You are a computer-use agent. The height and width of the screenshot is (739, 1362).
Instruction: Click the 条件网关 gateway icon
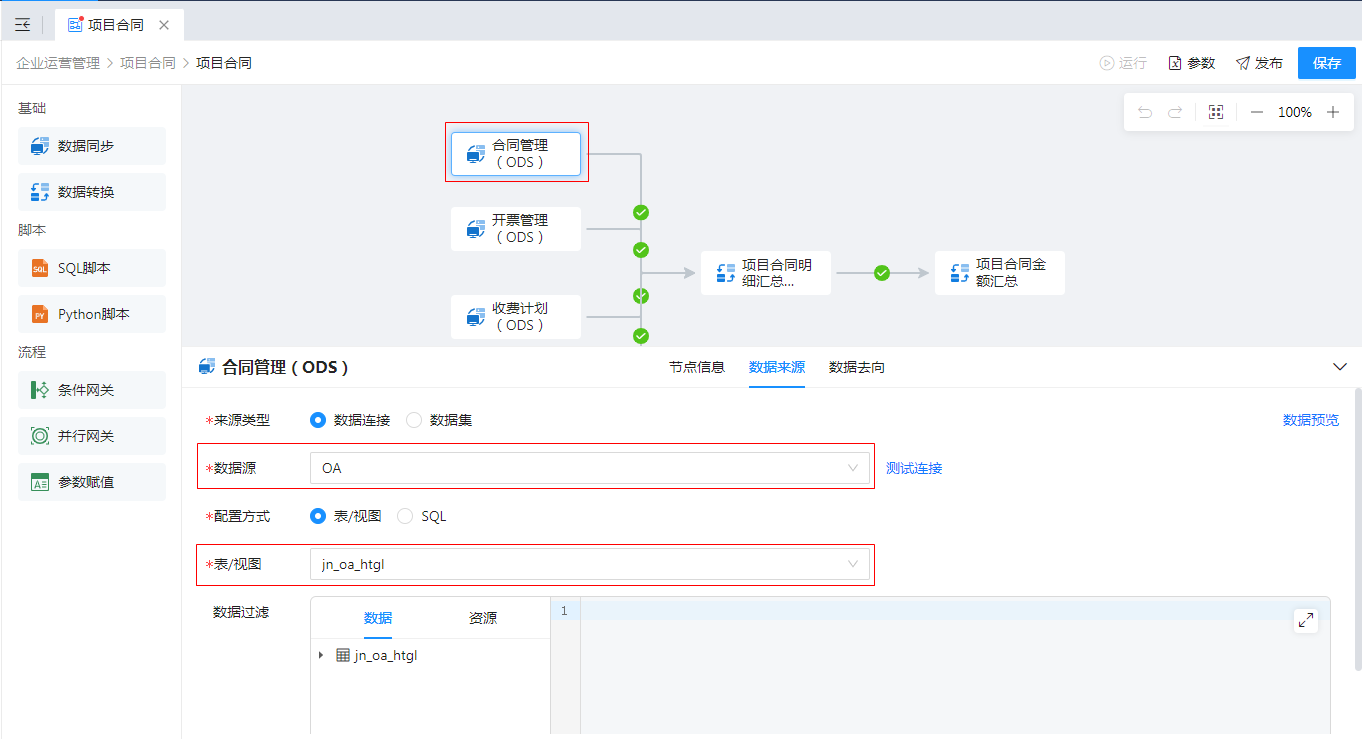coord(40,390)
